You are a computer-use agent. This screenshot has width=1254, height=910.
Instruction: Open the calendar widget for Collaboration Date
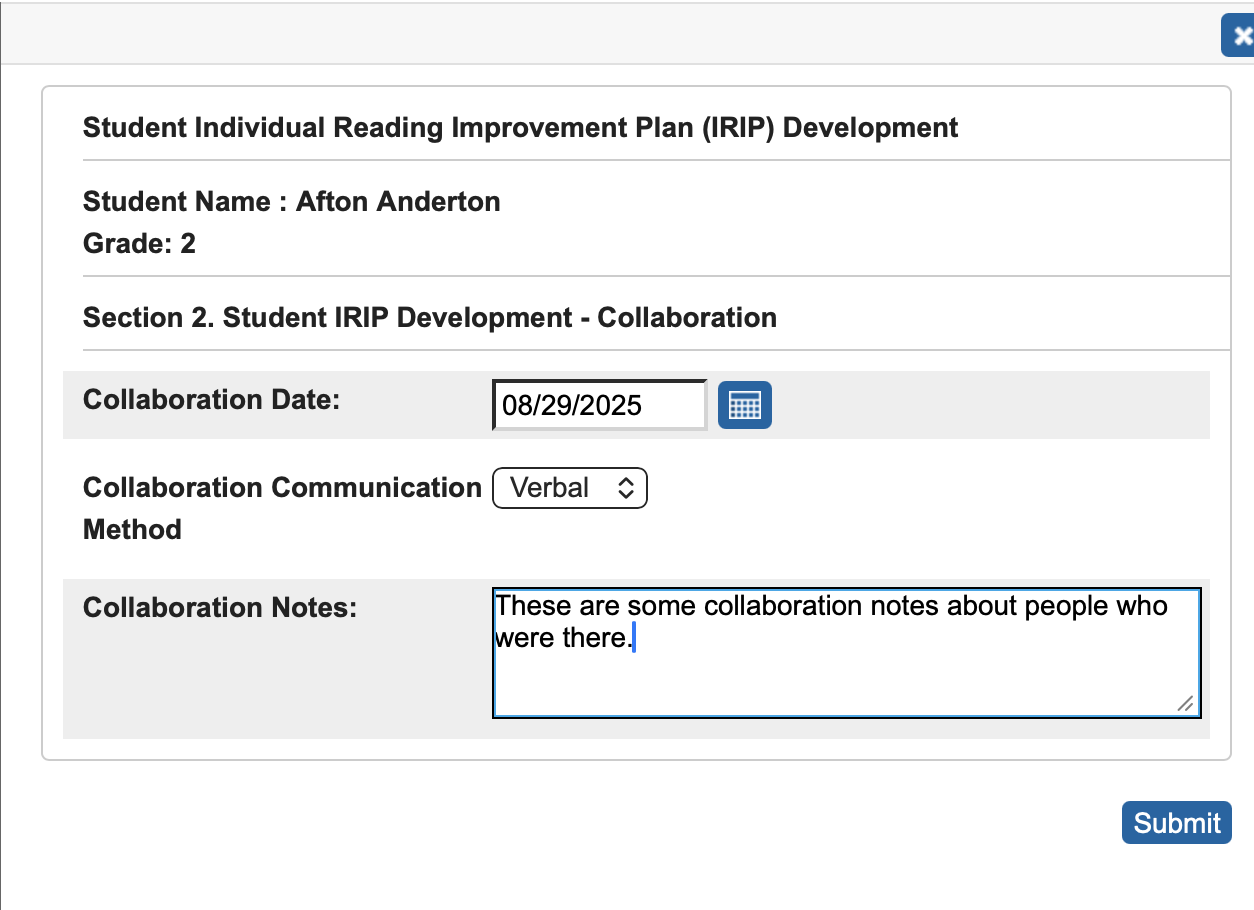pos(745,404)
